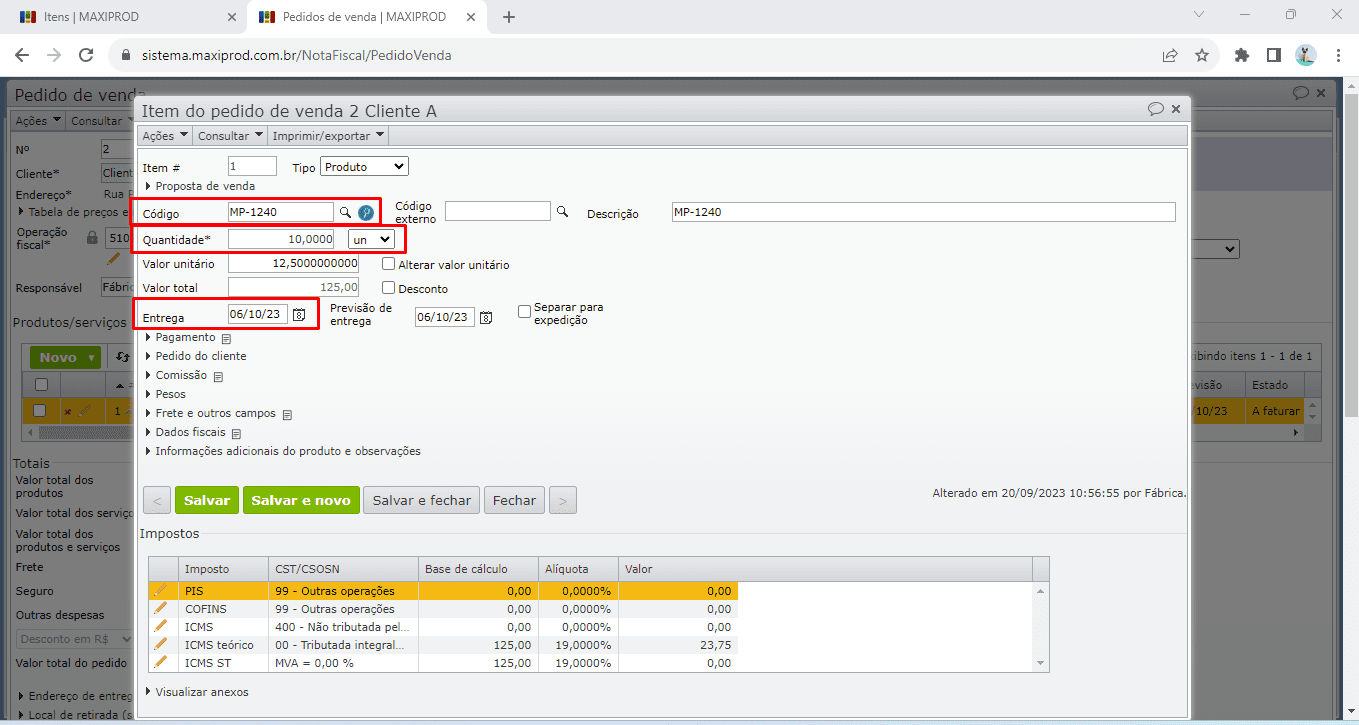Image resolution: width=1359 pixels, height=725 pixels.
Task: Toggle the select-all checkbox in the products grid header
Action: point(41,385)
